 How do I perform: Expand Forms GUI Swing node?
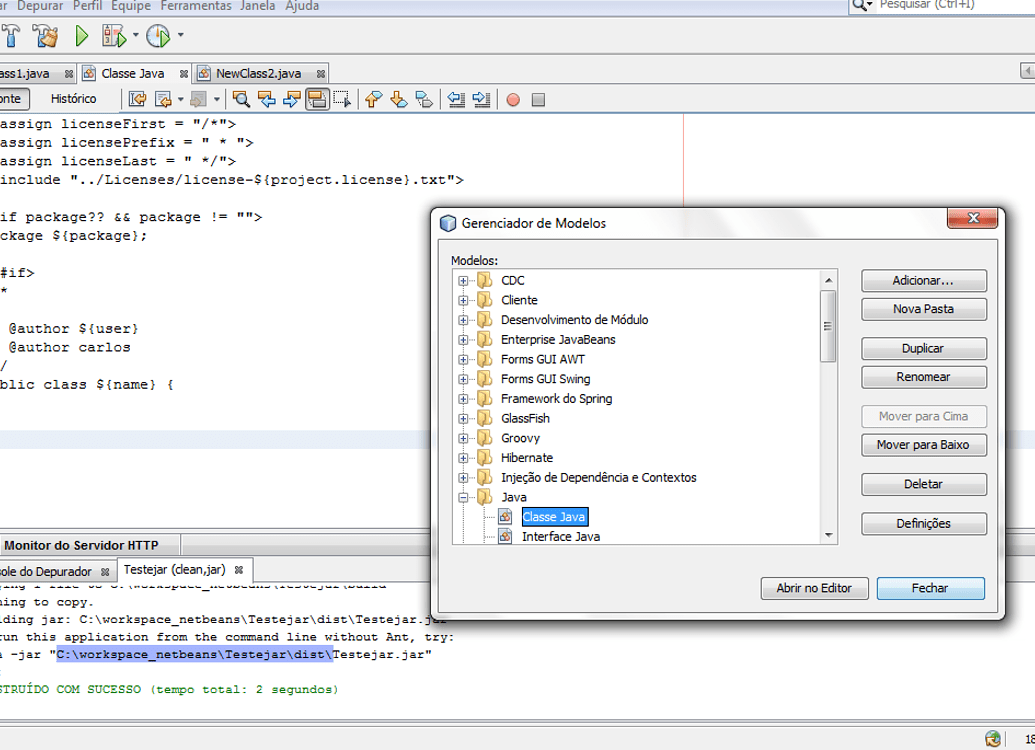pyautogui.click(x=463, y=380)
